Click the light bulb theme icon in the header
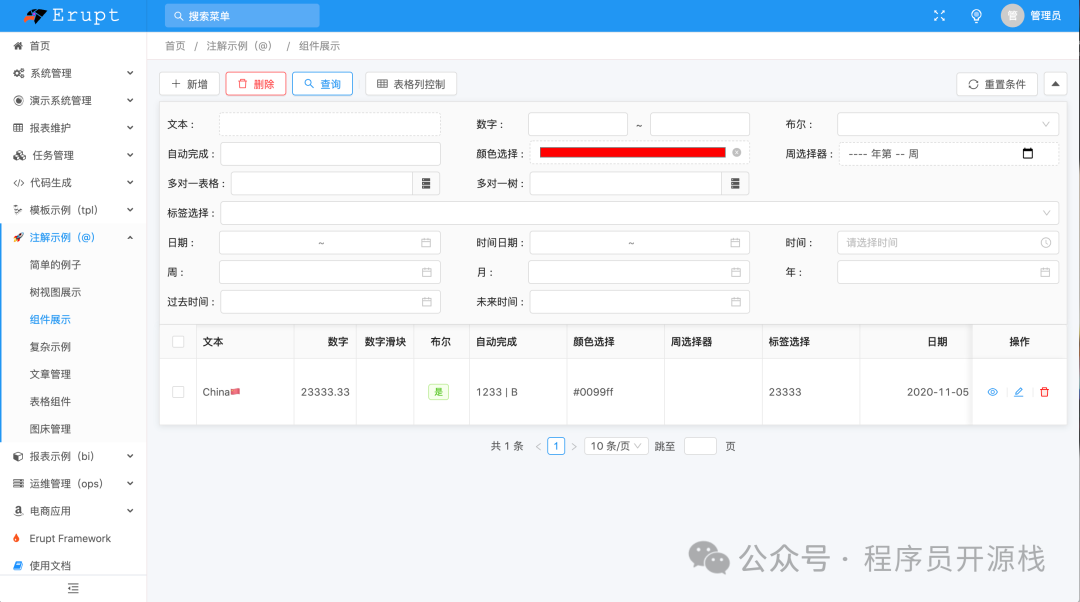 [976, 15]
